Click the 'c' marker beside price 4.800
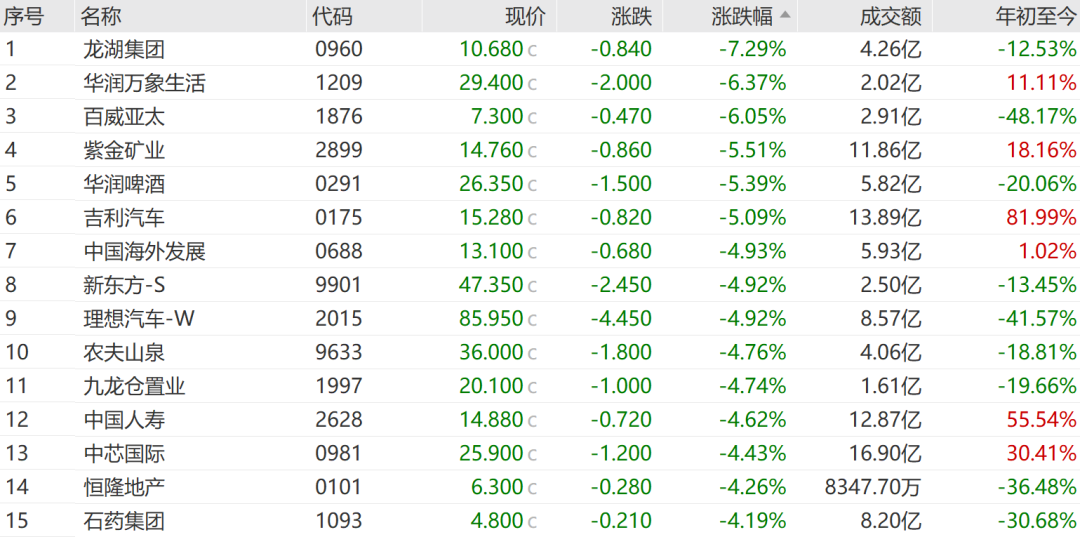1080x537 pixels. pos(533,521)
